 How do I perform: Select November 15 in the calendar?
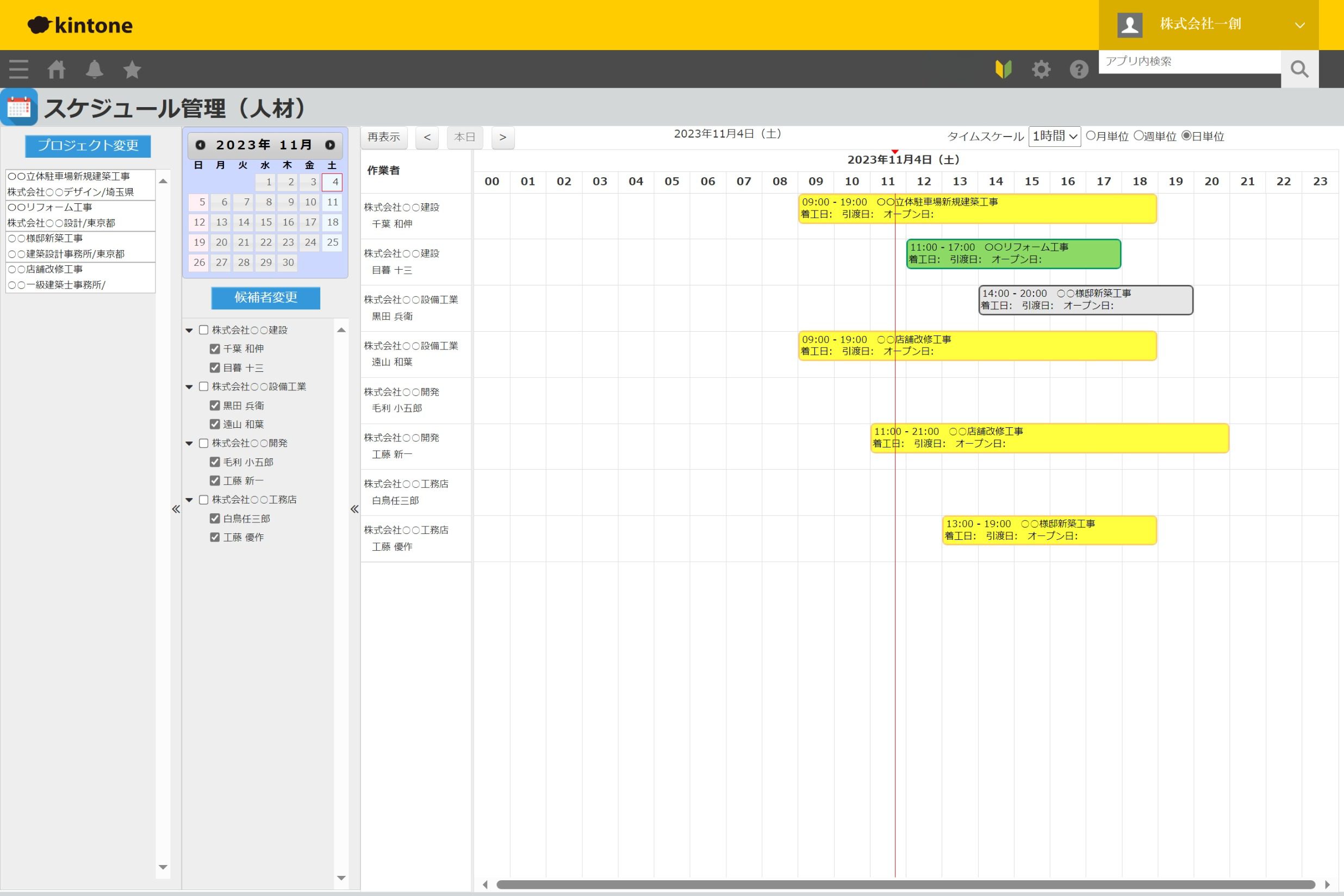point(266,222)
